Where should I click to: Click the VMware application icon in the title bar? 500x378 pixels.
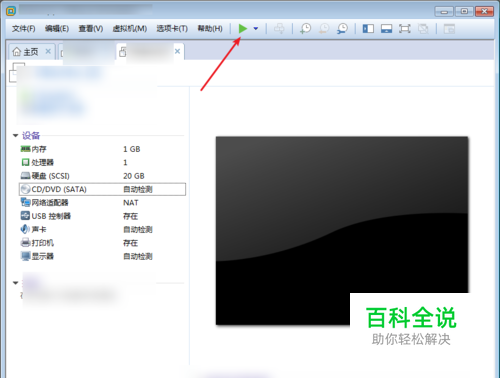pos(11,11)
